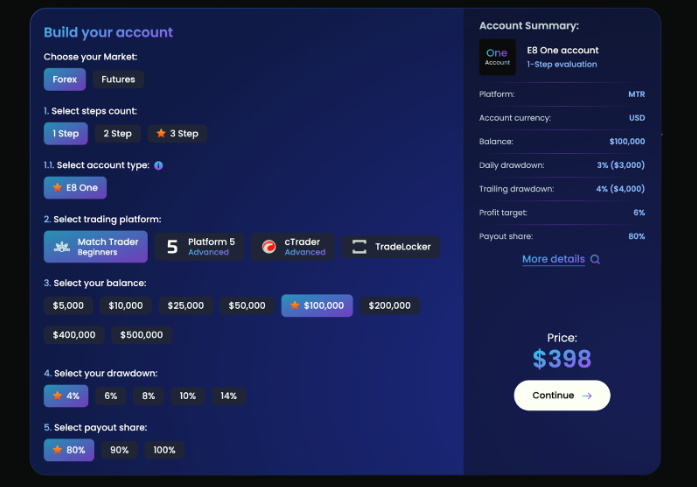Select the Forex market option

64,80
